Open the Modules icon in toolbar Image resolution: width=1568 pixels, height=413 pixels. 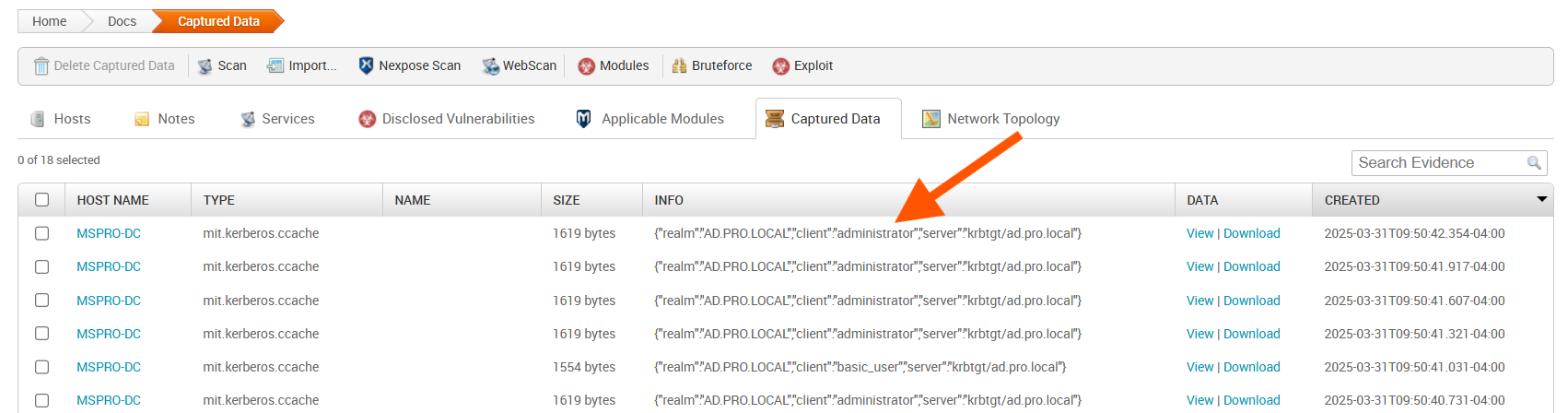click(x=586, y=66)
